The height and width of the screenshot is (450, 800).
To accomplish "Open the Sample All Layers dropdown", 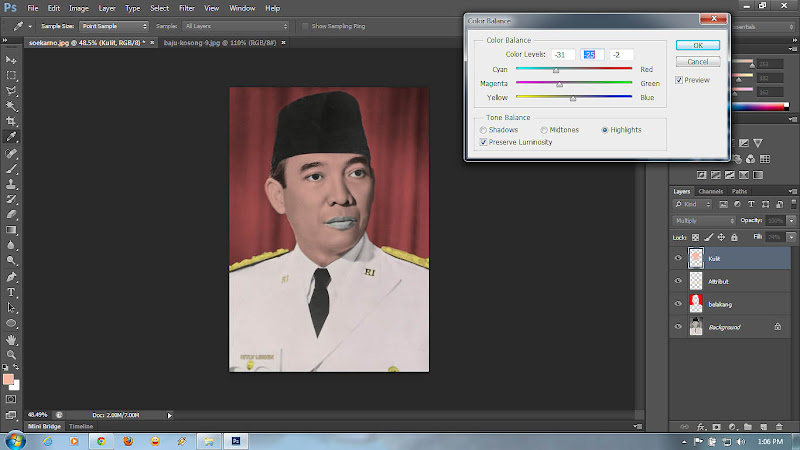I will click(236, 26).
